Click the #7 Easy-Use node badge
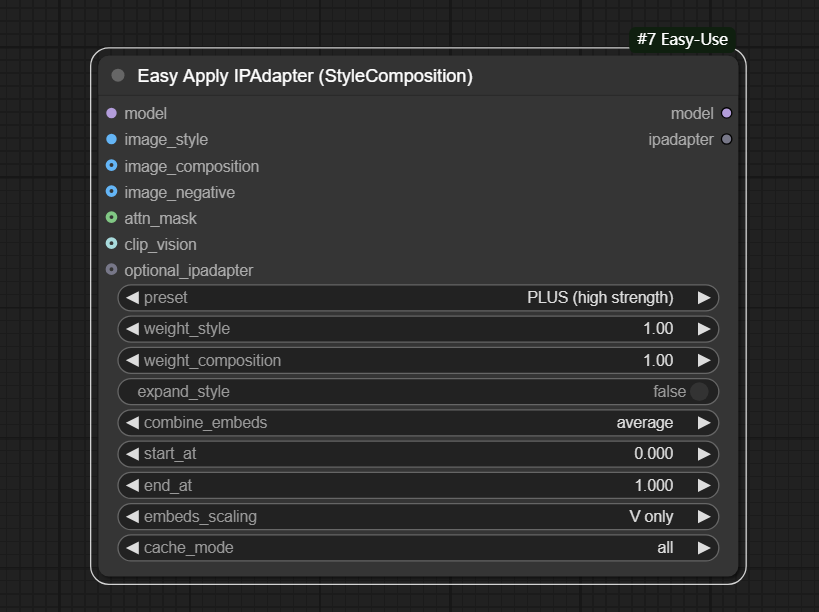The image size is (819, 612). 682,40
